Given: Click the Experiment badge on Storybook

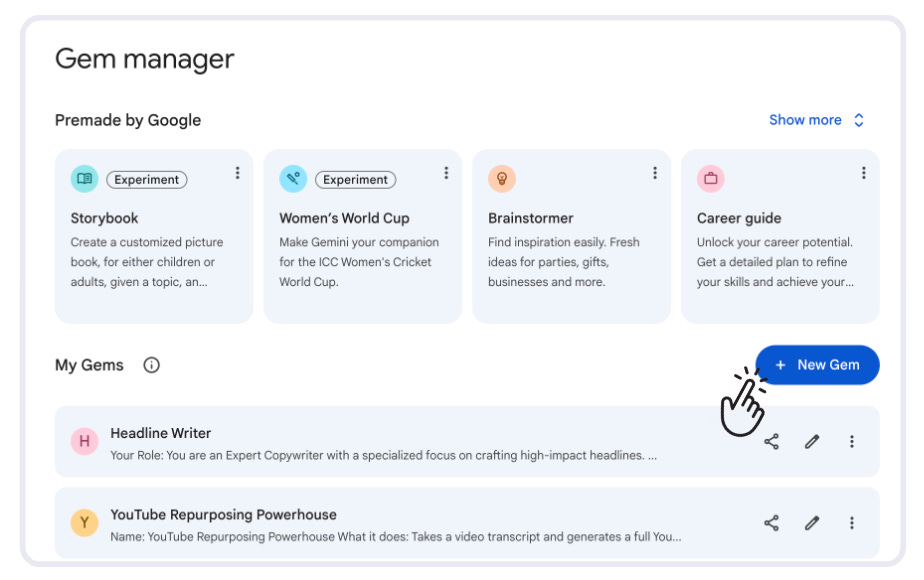Looking at the screenshot, I should click(146, 179).
